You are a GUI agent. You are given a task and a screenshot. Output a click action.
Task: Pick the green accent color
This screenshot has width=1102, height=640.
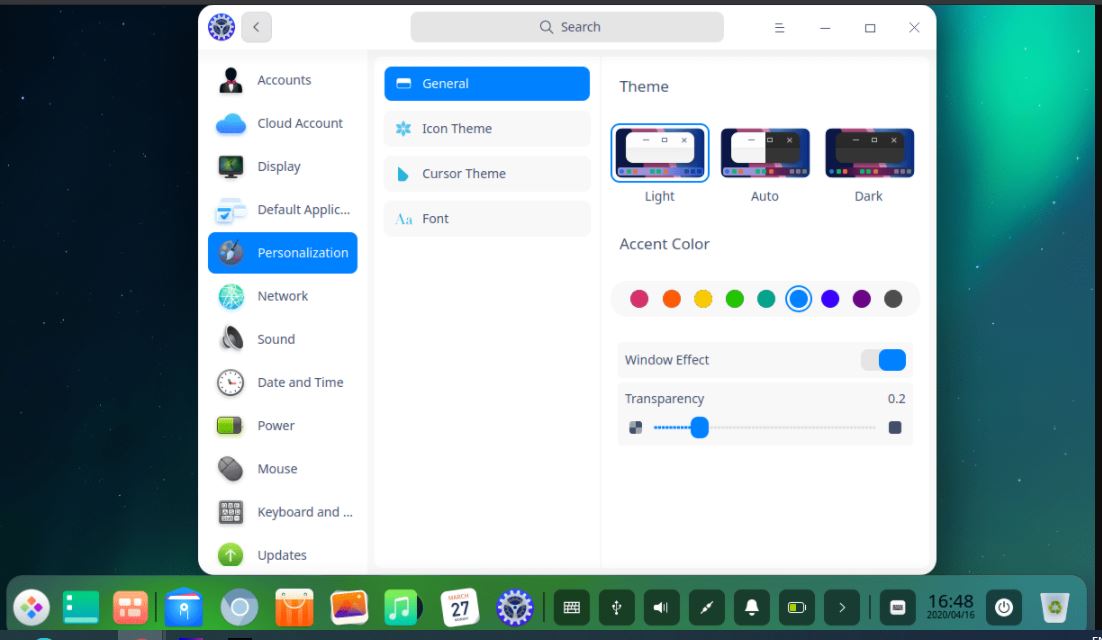point(734,299)
